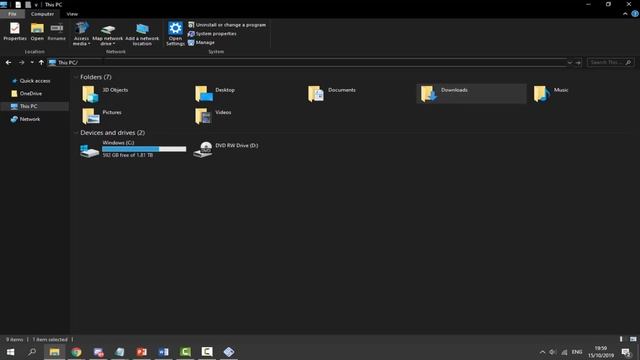Switch to details view in the status bar
640x360 pixels.
pos(621,339)
